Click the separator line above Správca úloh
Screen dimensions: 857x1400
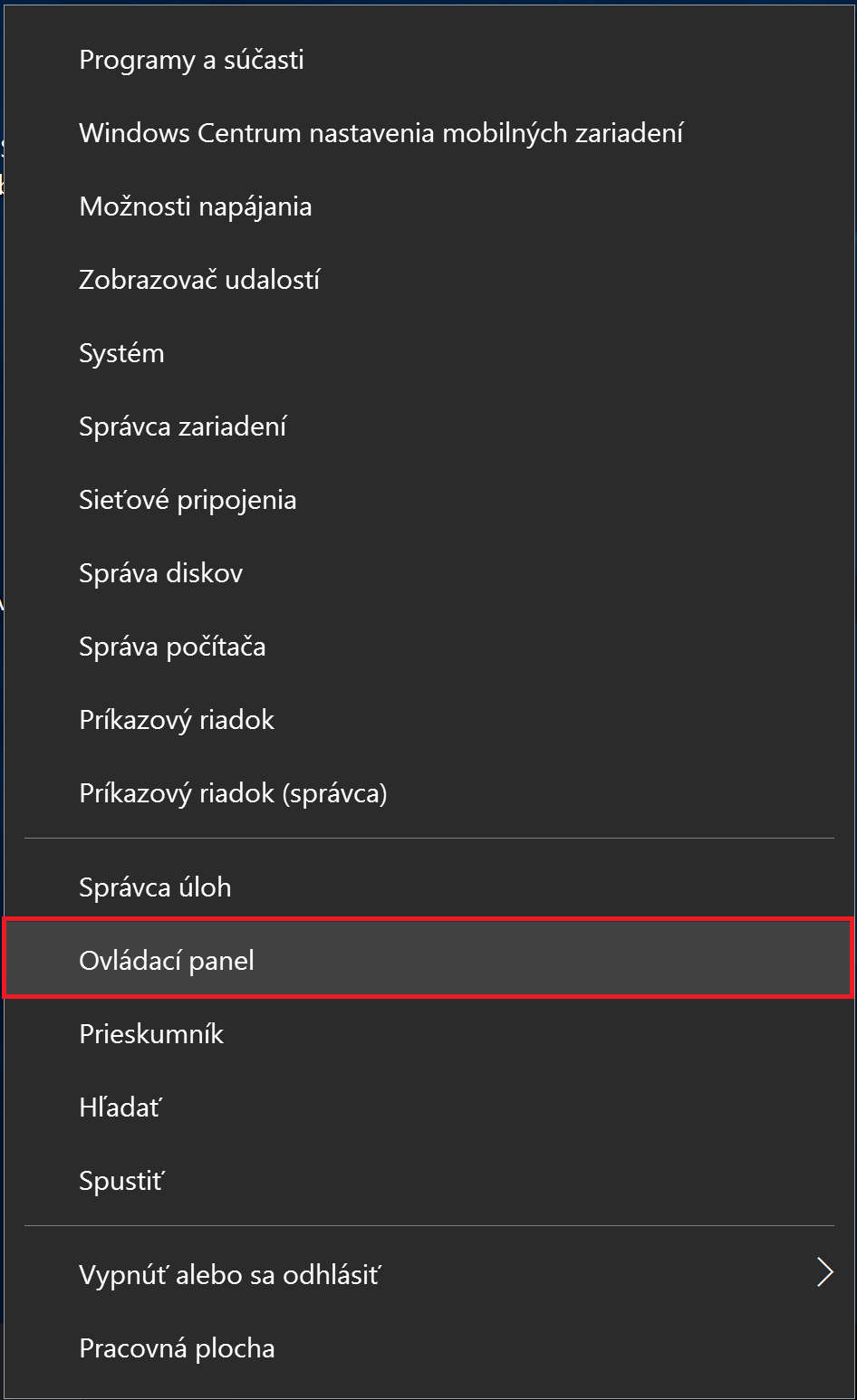tap(428, 839)
